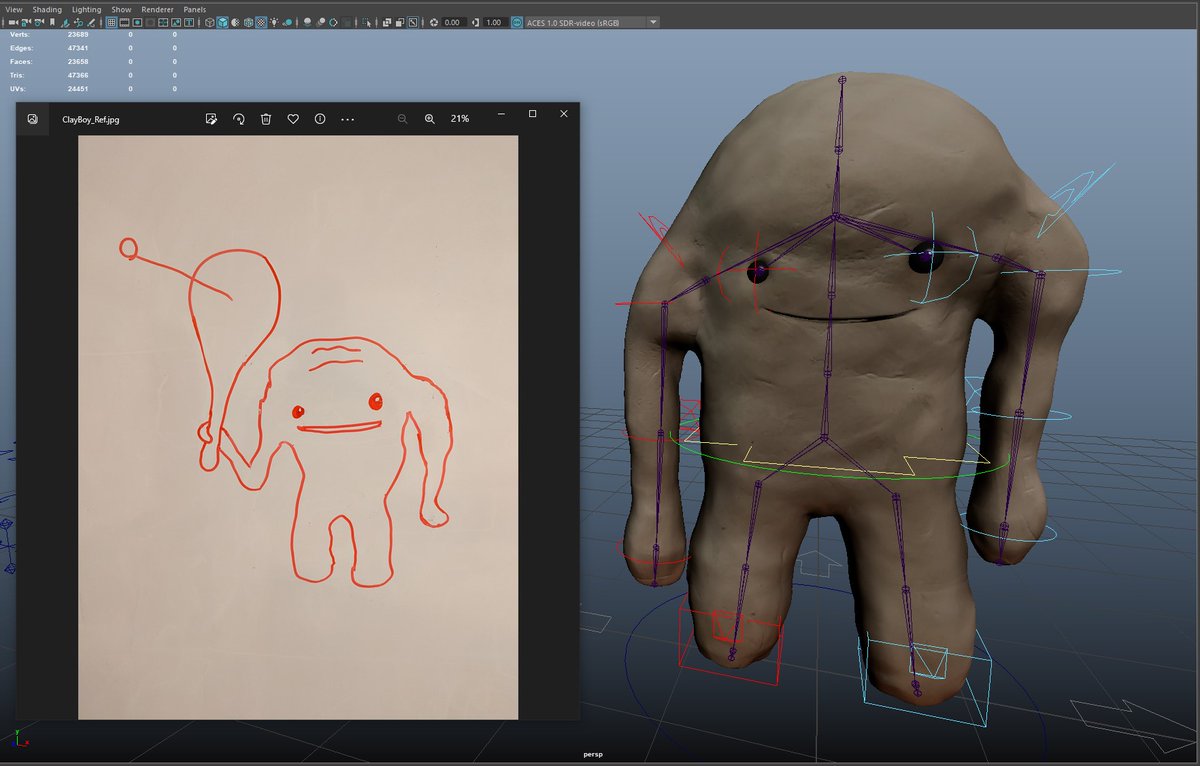Toggle X-ray active components icon
The image size is (1200, 766).
[x=400, y=22]
